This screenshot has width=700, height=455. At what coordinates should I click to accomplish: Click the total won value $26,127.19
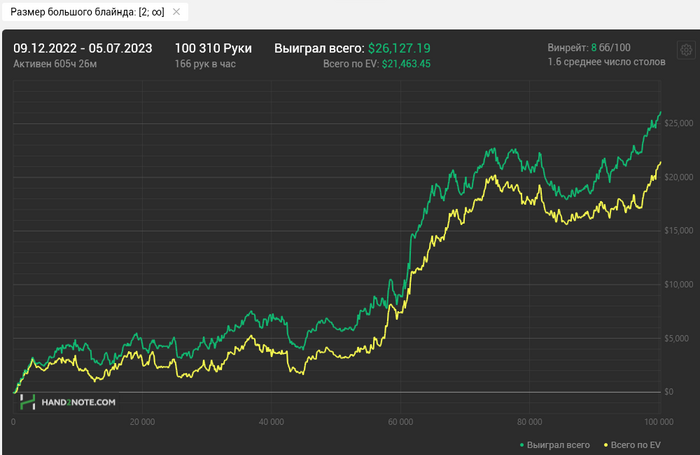click(x=399, y=48)
